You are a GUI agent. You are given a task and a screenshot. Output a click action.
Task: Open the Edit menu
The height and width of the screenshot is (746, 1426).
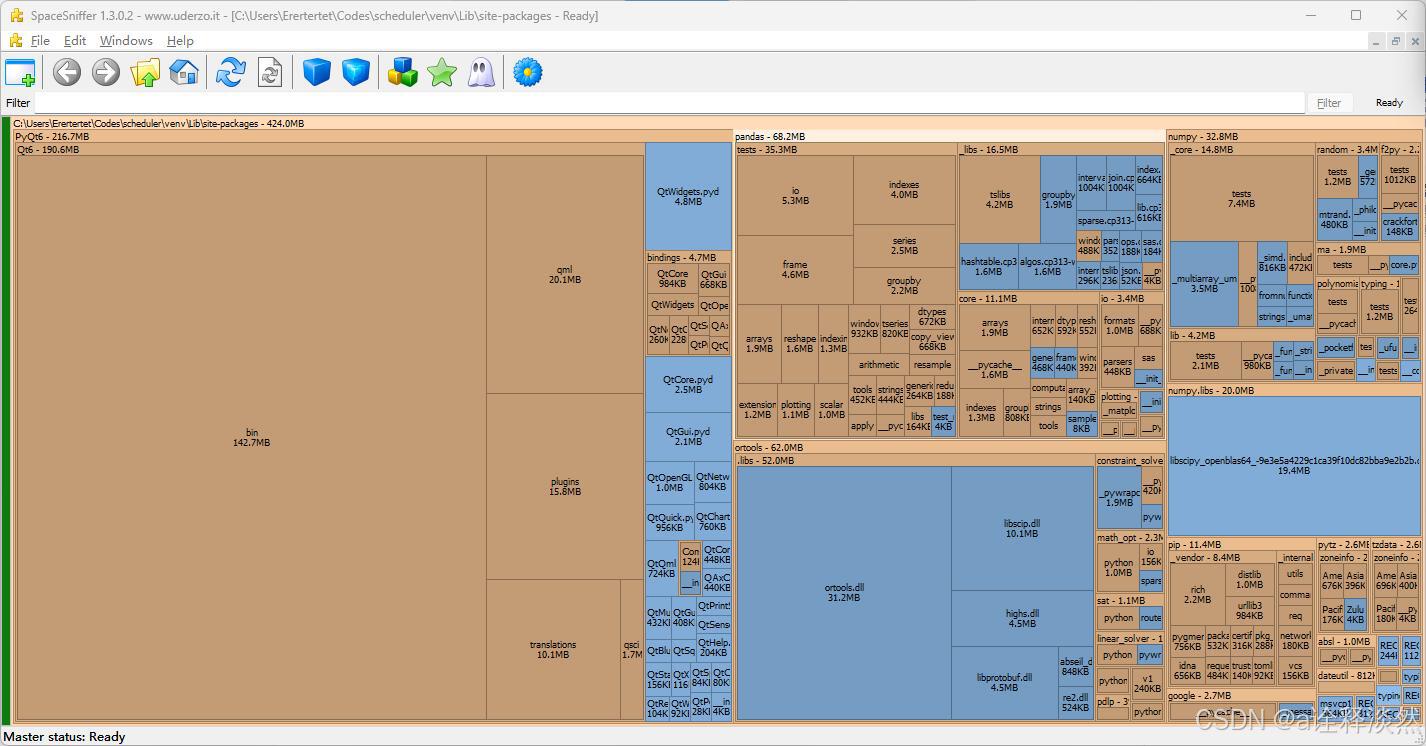click(x=75, y=41)
